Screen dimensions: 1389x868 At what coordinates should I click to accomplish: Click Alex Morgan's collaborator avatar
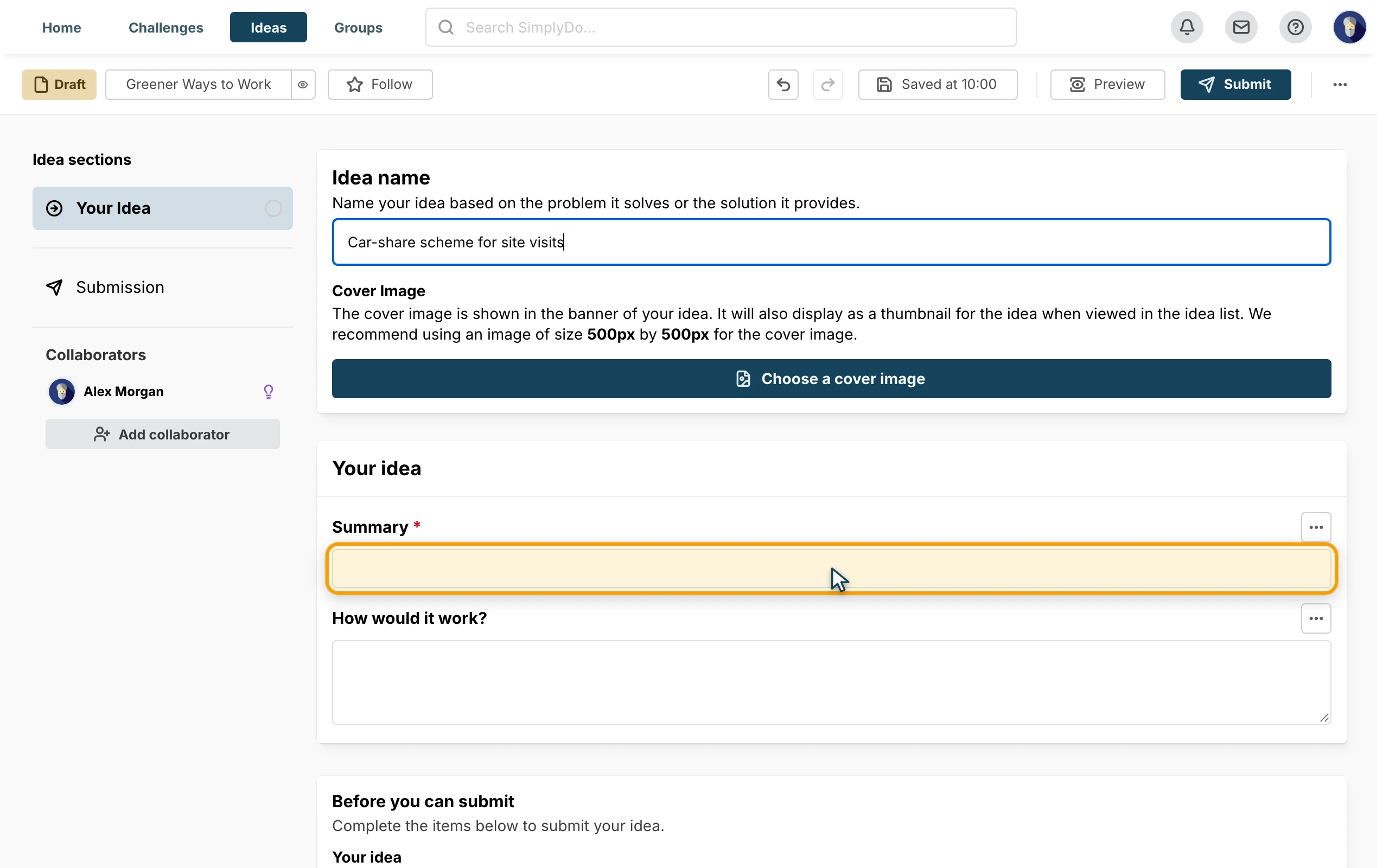pos(61,392)
